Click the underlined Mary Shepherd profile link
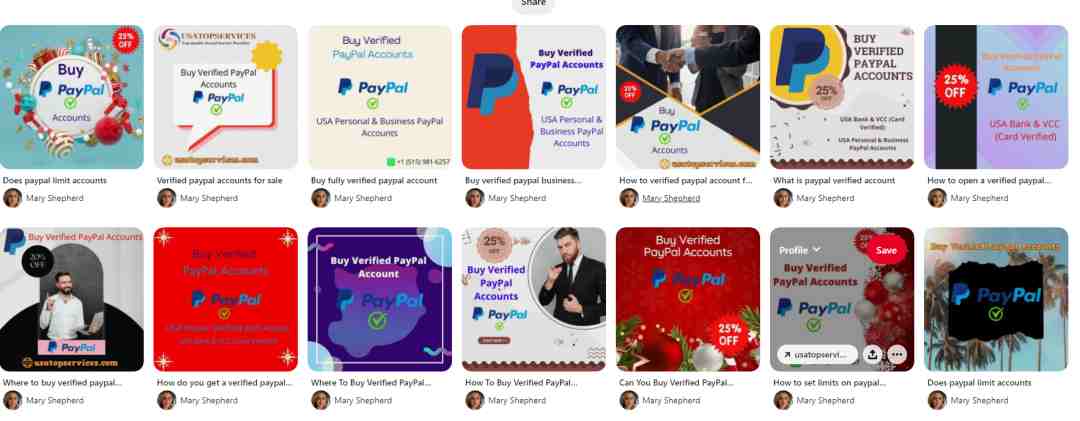The width and height of the screenshot is (1080, 421). [x=671, y=198]
